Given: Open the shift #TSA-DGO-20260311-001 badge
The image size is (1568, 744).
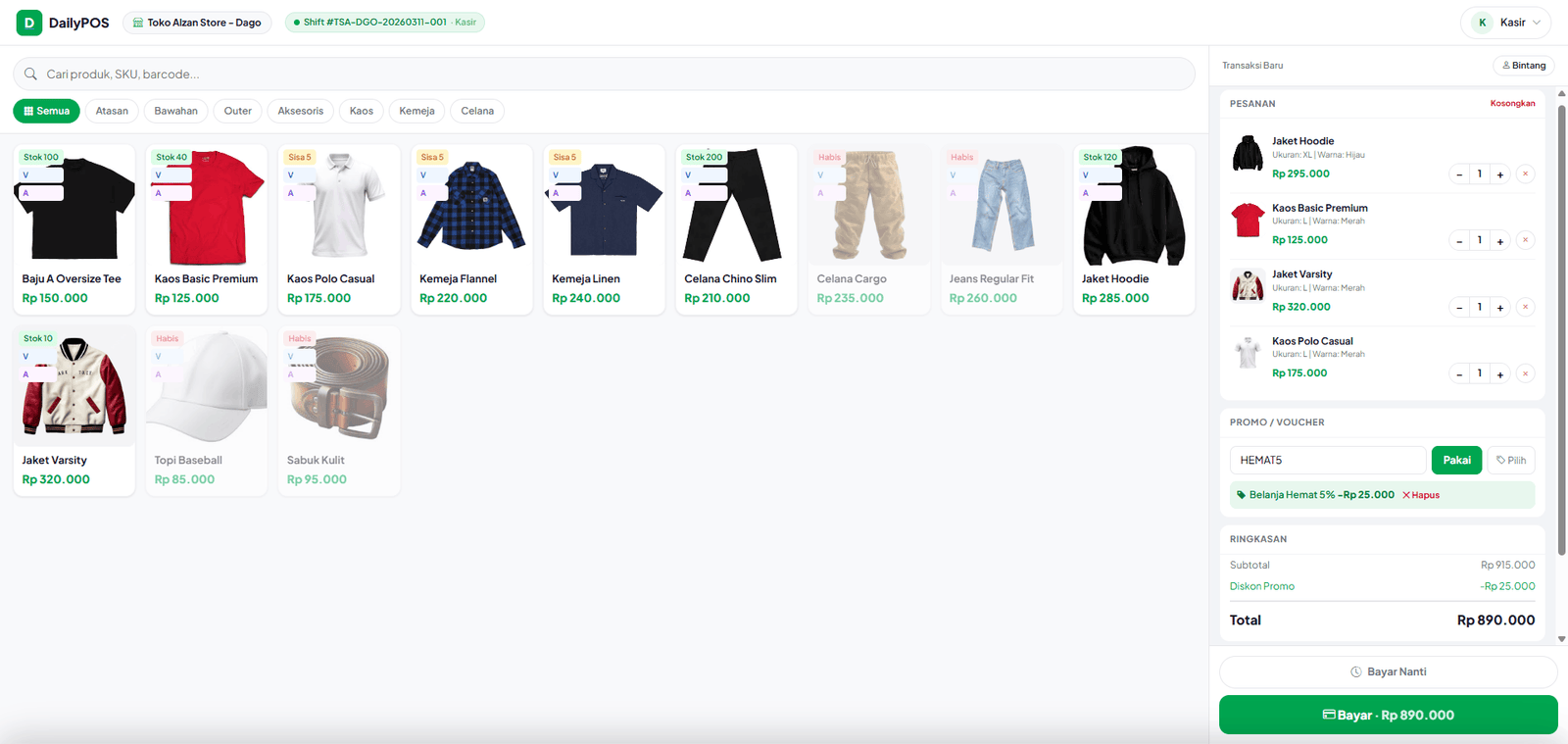Looking at the screenshot, I should point(384,22).
